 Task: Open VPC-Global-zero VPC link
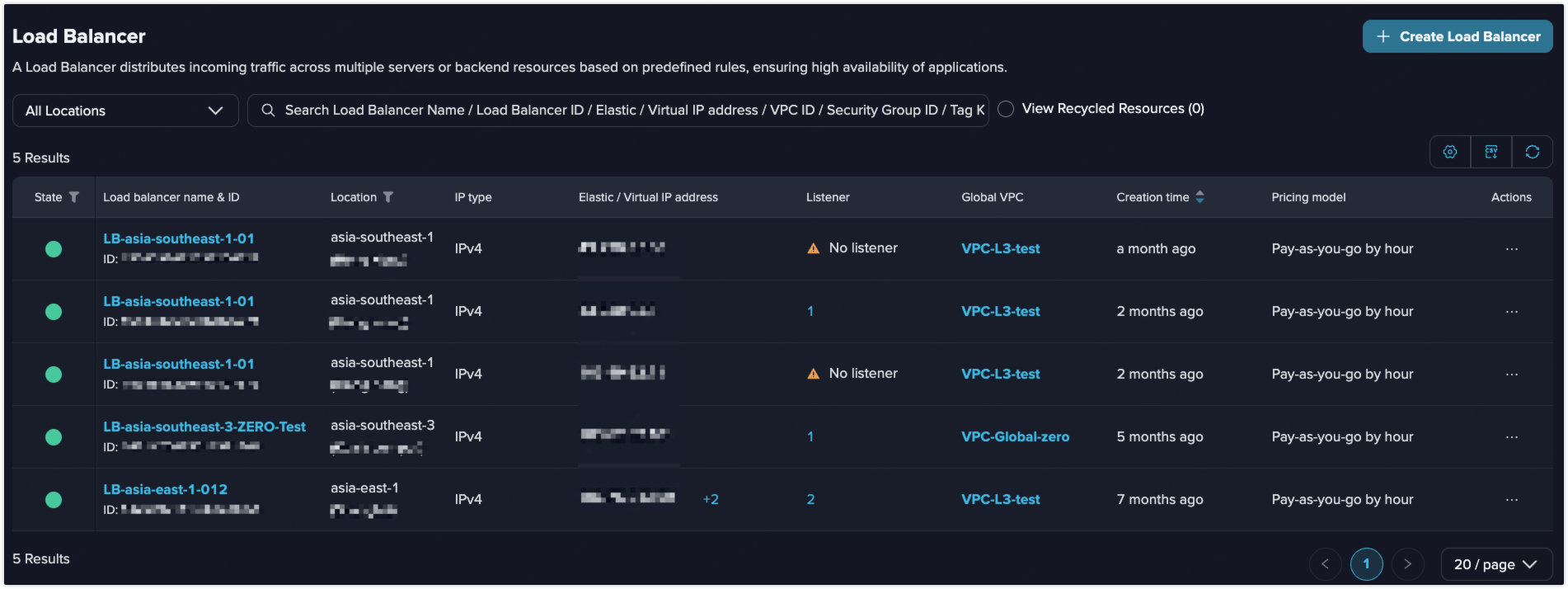click(1015, 437)
